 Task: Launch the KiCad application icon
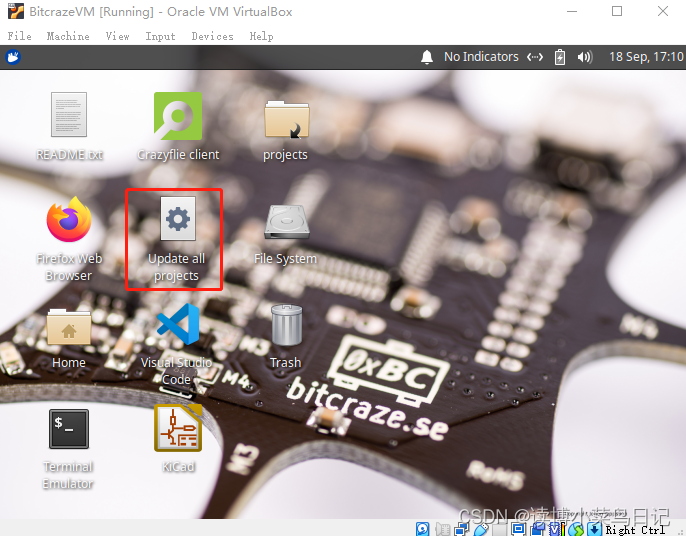click(178, 427)
